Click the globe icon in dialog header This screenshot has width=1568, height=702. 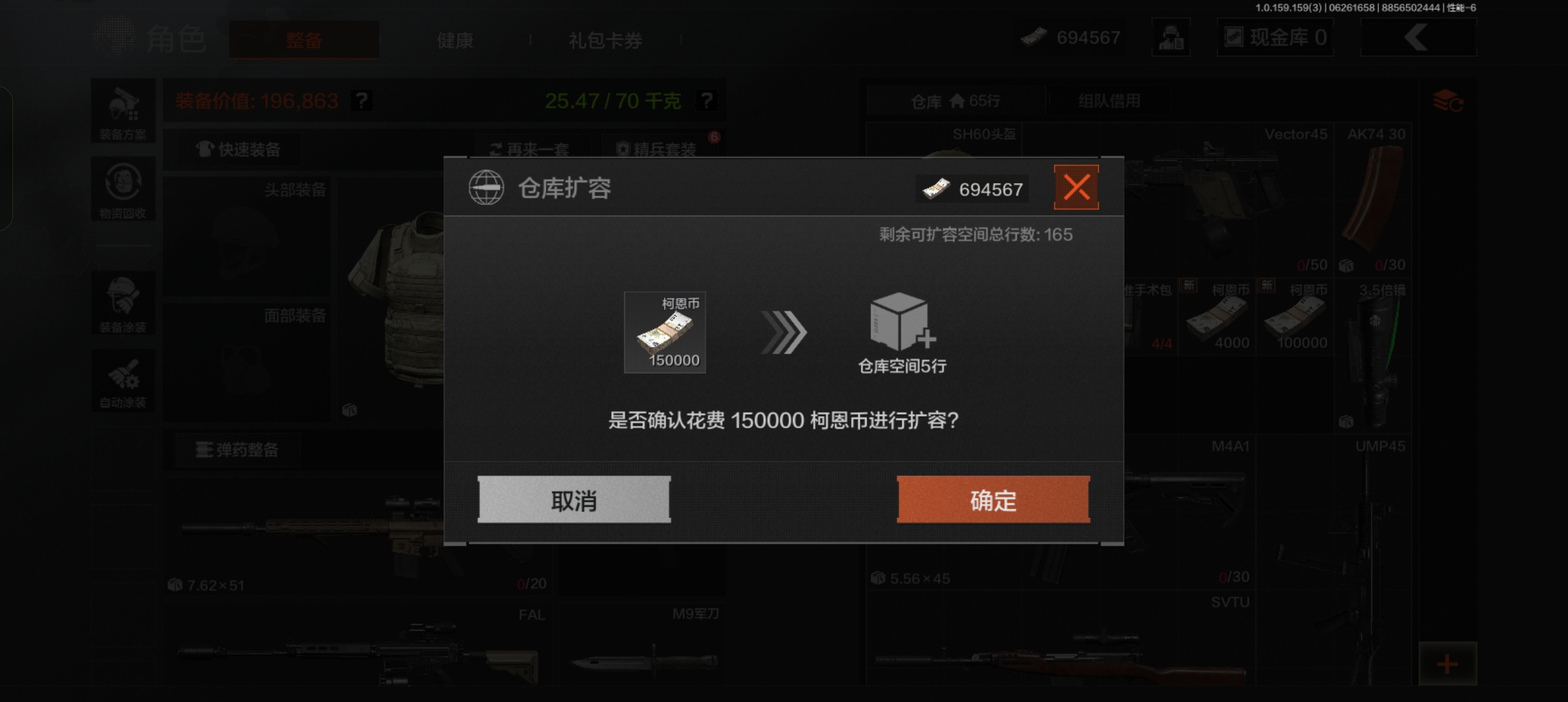click(x=486, y=187)
